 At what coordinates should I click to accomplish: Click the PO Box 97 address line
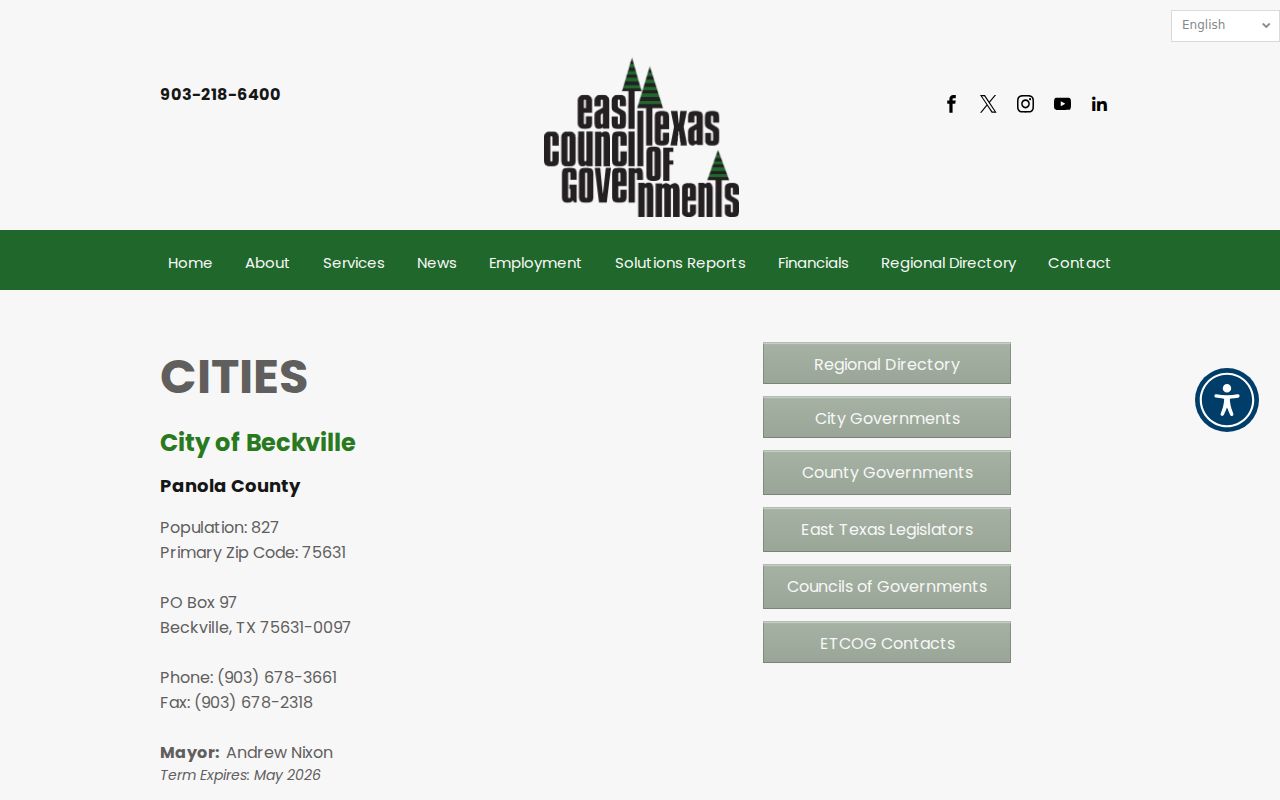pos(198,602)
